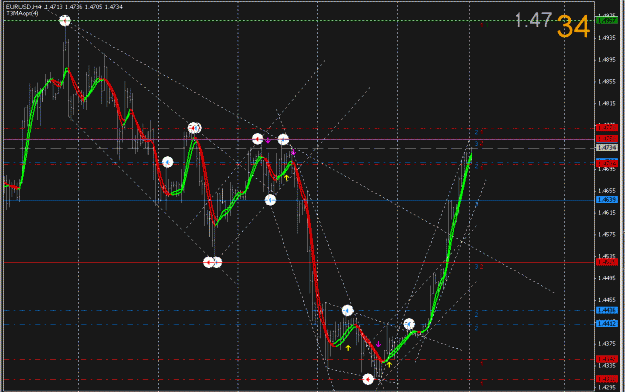Select the blue-arrow marker on the solid blue 1.4639 line
625x392 pixels.
pos(270,200)
